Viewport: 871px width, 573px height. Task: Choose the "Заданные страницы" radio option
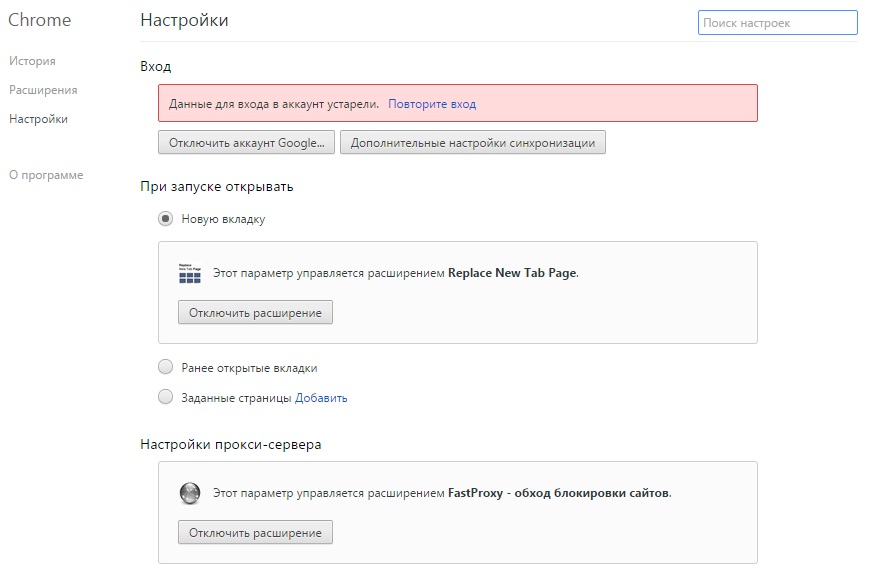coord(166,397)
